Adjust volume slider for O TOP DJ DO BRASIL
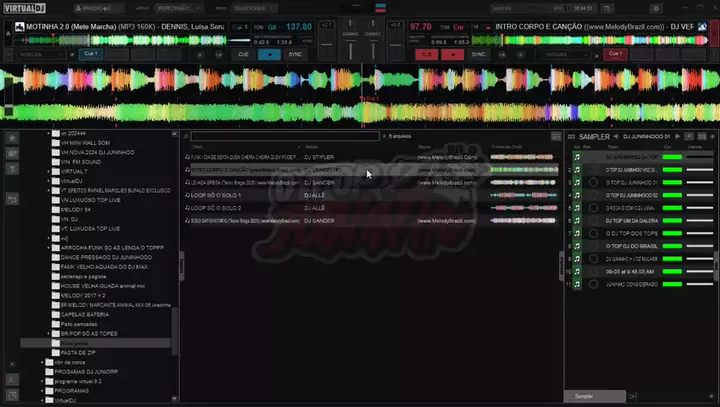This screenshot has height=407, width=720. pyautogui.click(x=700, y=246)
